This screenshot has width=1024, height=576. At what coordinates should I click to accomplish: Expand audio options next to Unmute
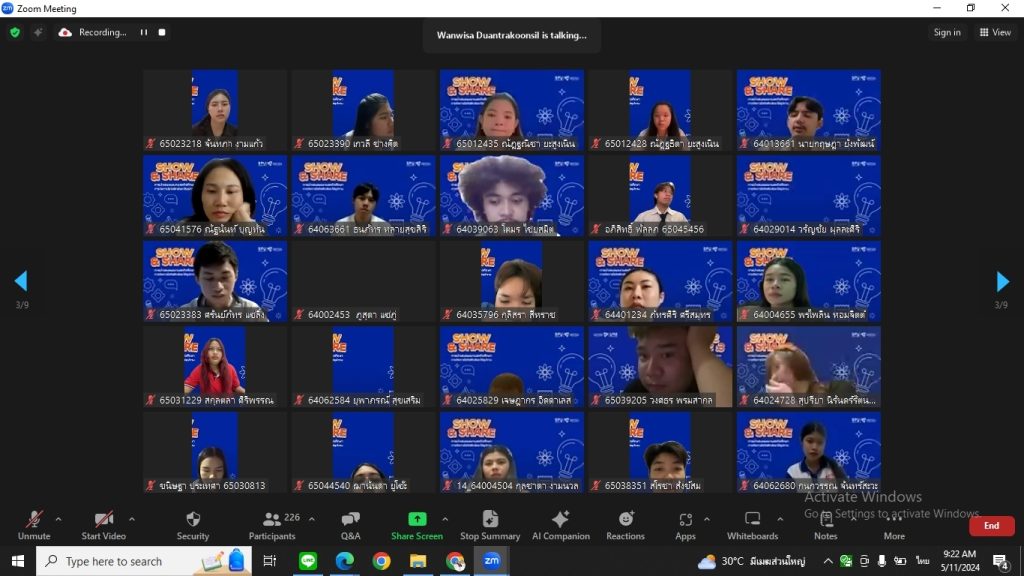[58, 519]
